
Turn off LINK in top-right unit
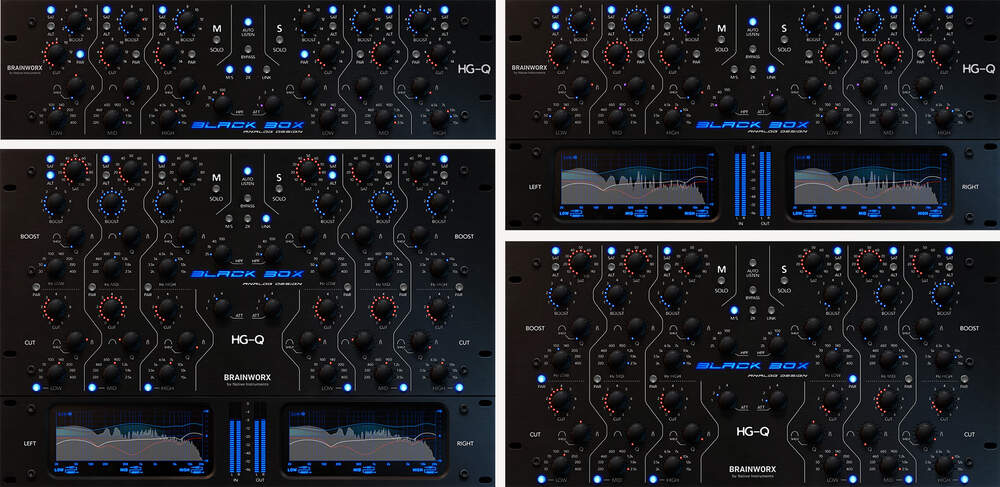(771, 69)
